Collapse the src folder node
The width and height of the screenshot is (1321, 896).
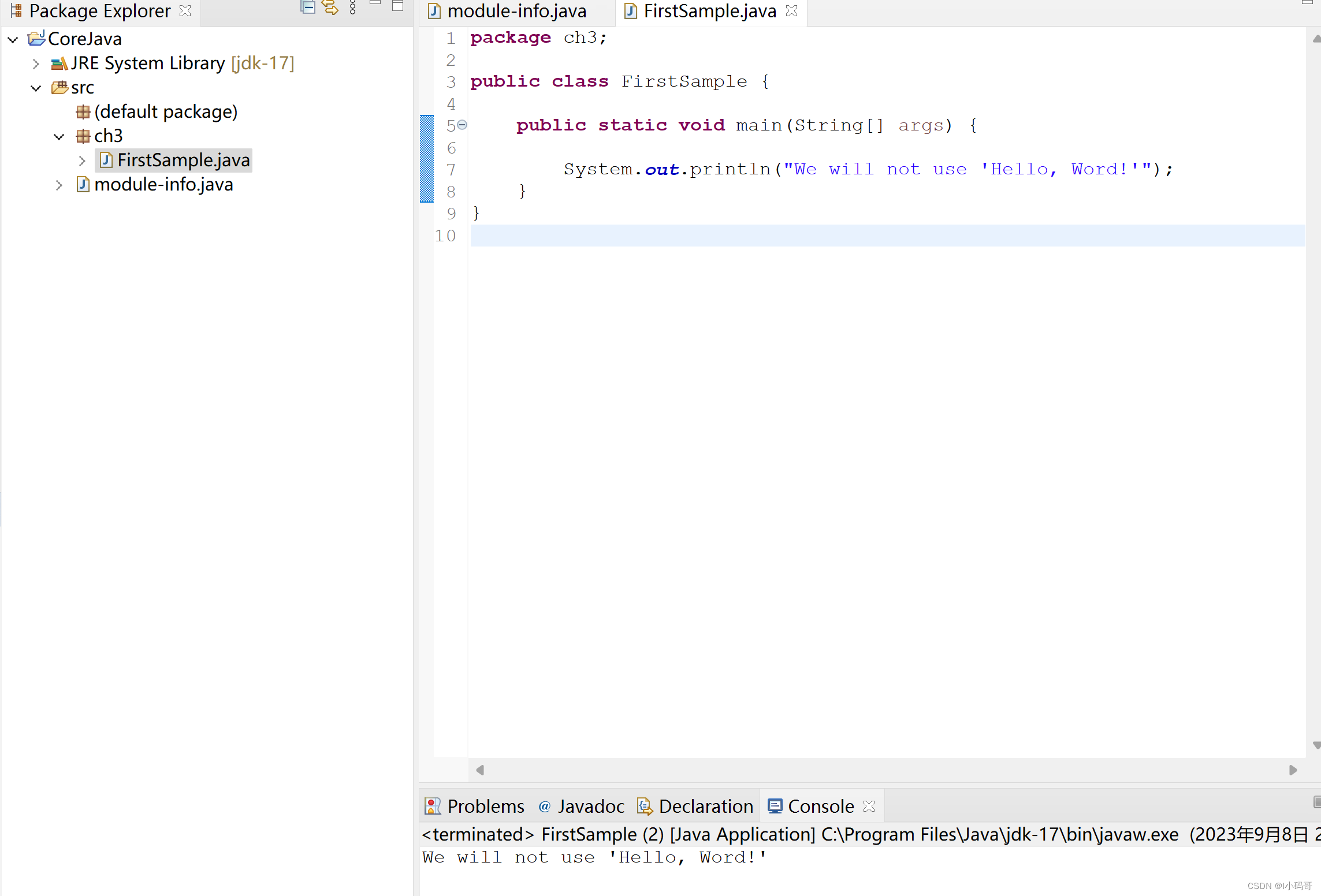pyautogui.click(x=36, y=88)
